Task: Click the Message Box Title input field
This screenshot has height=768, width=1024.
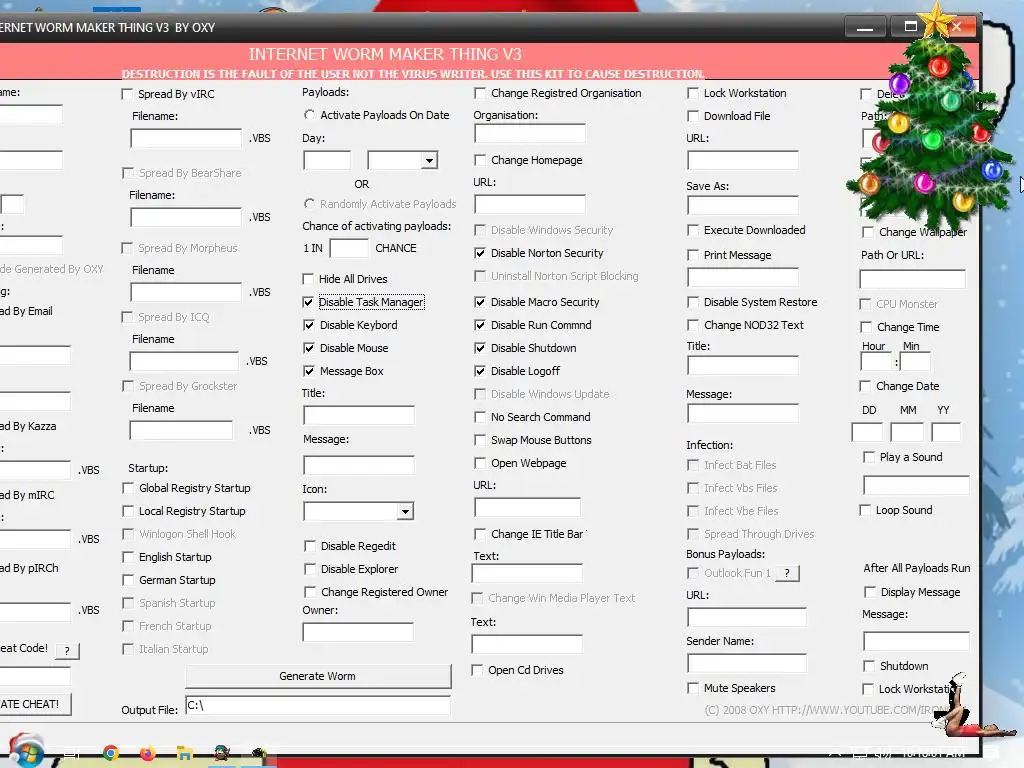Action: (359, 415)
